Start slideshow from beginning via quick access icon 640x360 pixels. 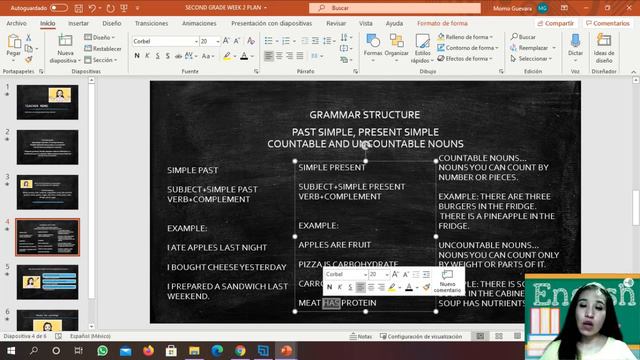coord(124,8)
